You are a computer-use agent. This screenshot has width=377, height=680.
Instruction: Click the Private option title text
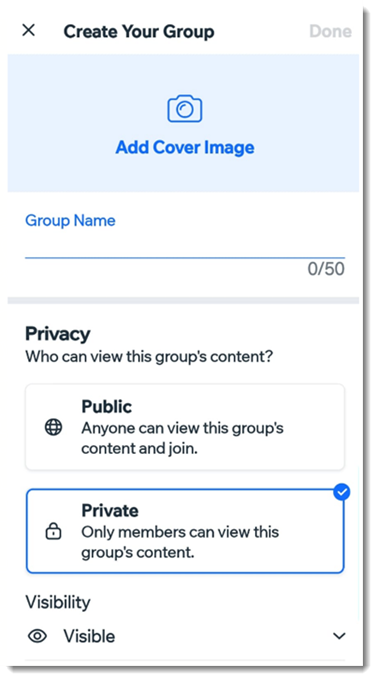click(110, 510)
